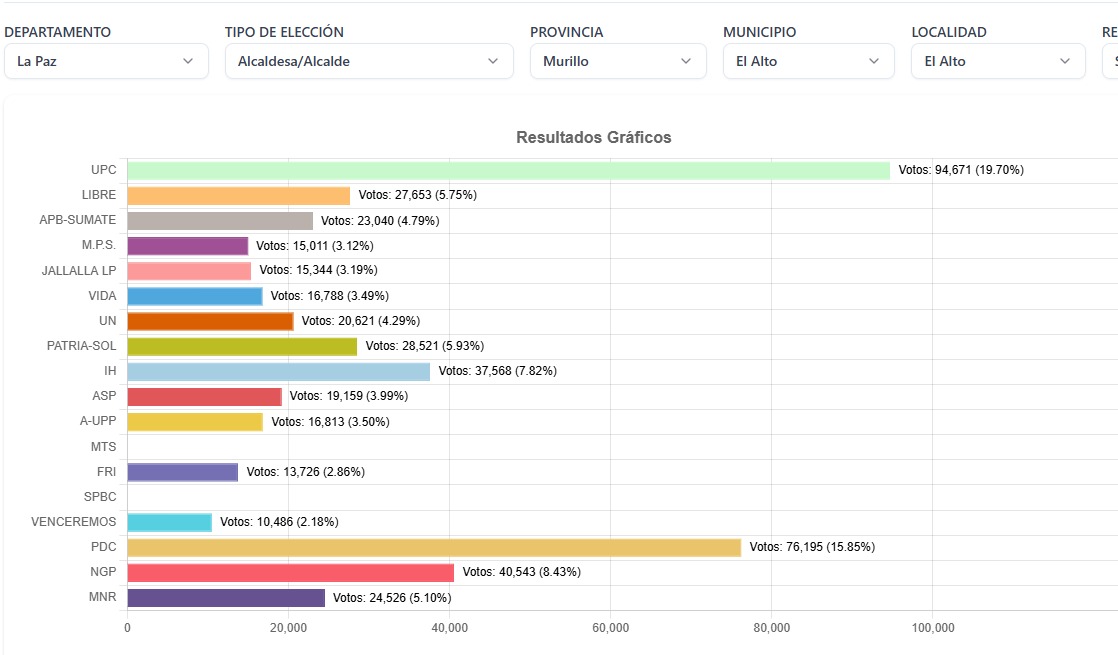Screen dimensions: 1118x655
Task: Open the Provincia dropdown showing Murillo
Action: click(605, 61)
